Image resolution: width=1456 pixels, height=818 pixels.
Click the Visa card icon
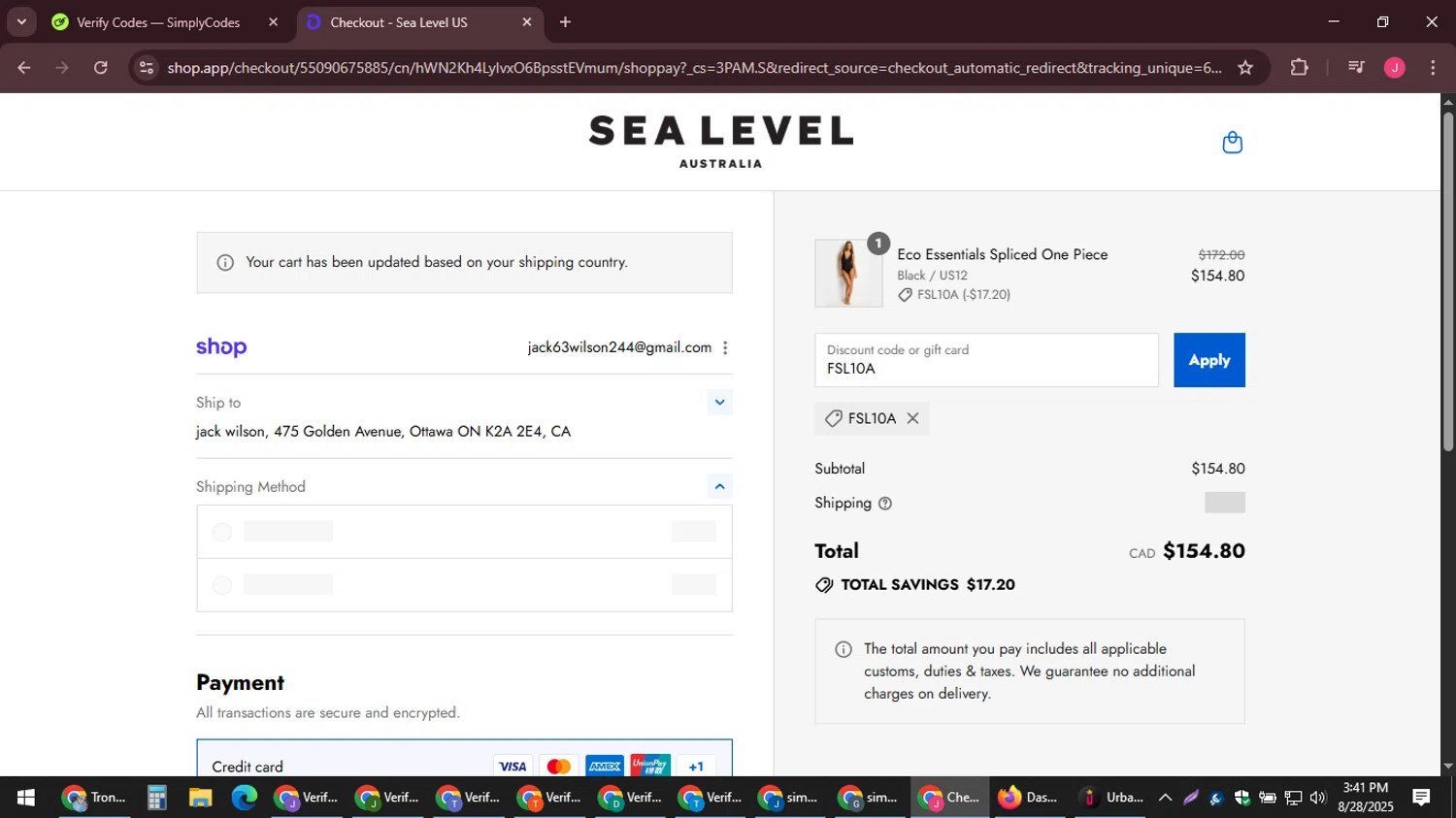pyautogui.click(x=513, y=767)
